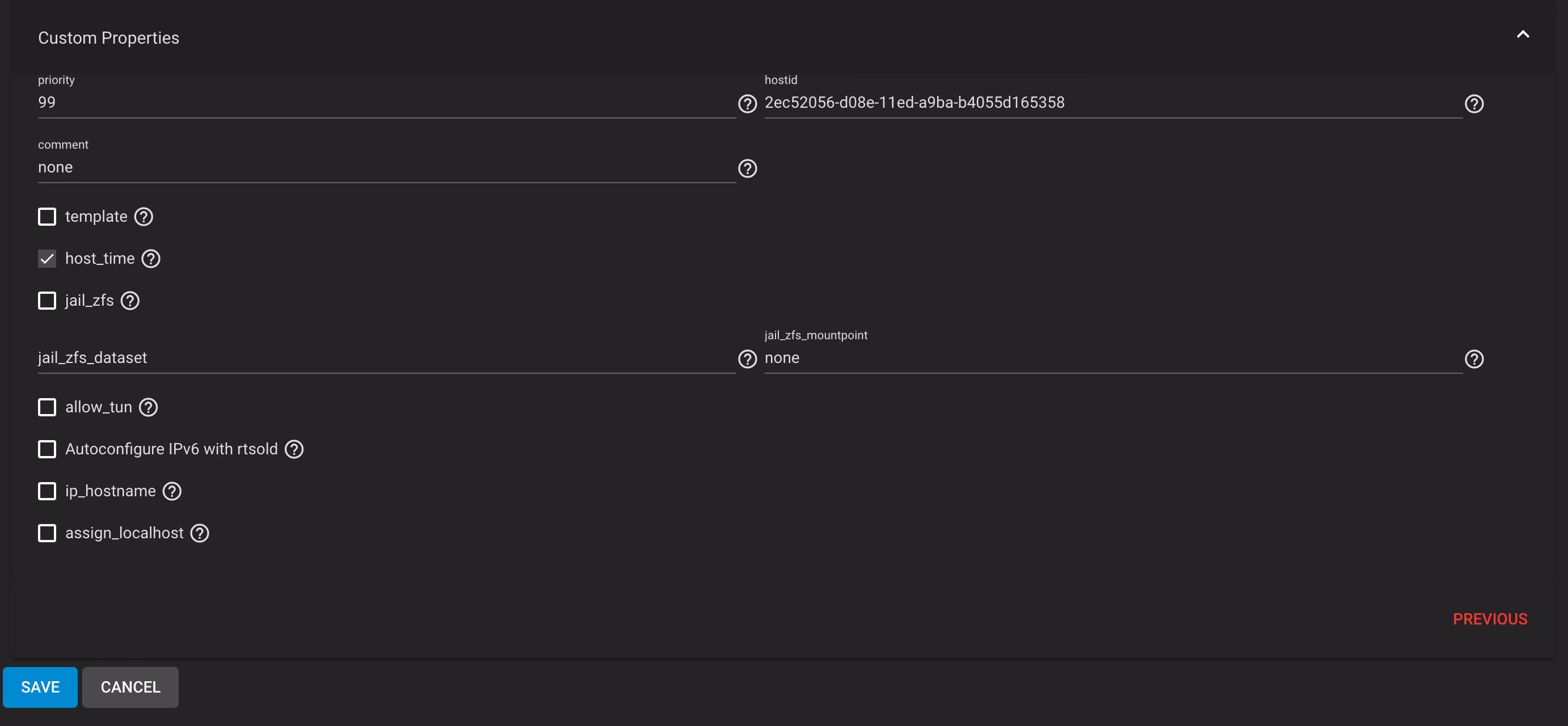Show help for host_time option
This screenshot has width=1568, height=726.
(x=151, y=259)
